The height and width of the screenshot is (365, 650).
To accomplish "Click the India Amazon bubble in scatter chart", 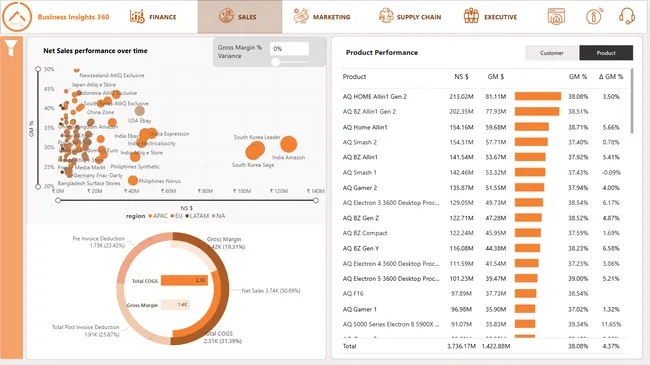I will pos(289,144).
